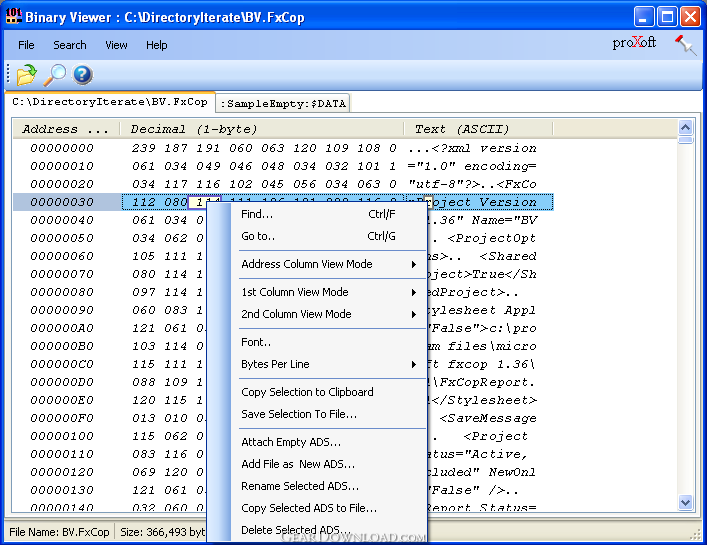The width and height of the screenshot is (707, 545).
Task: Select Save Selection To File...
Action: tap(317, 414)
